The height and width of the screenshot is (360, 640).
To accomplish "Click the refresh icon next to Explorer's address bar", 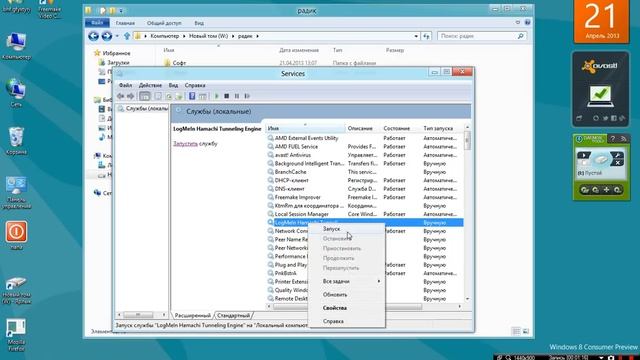I will (x=427, y=36).
